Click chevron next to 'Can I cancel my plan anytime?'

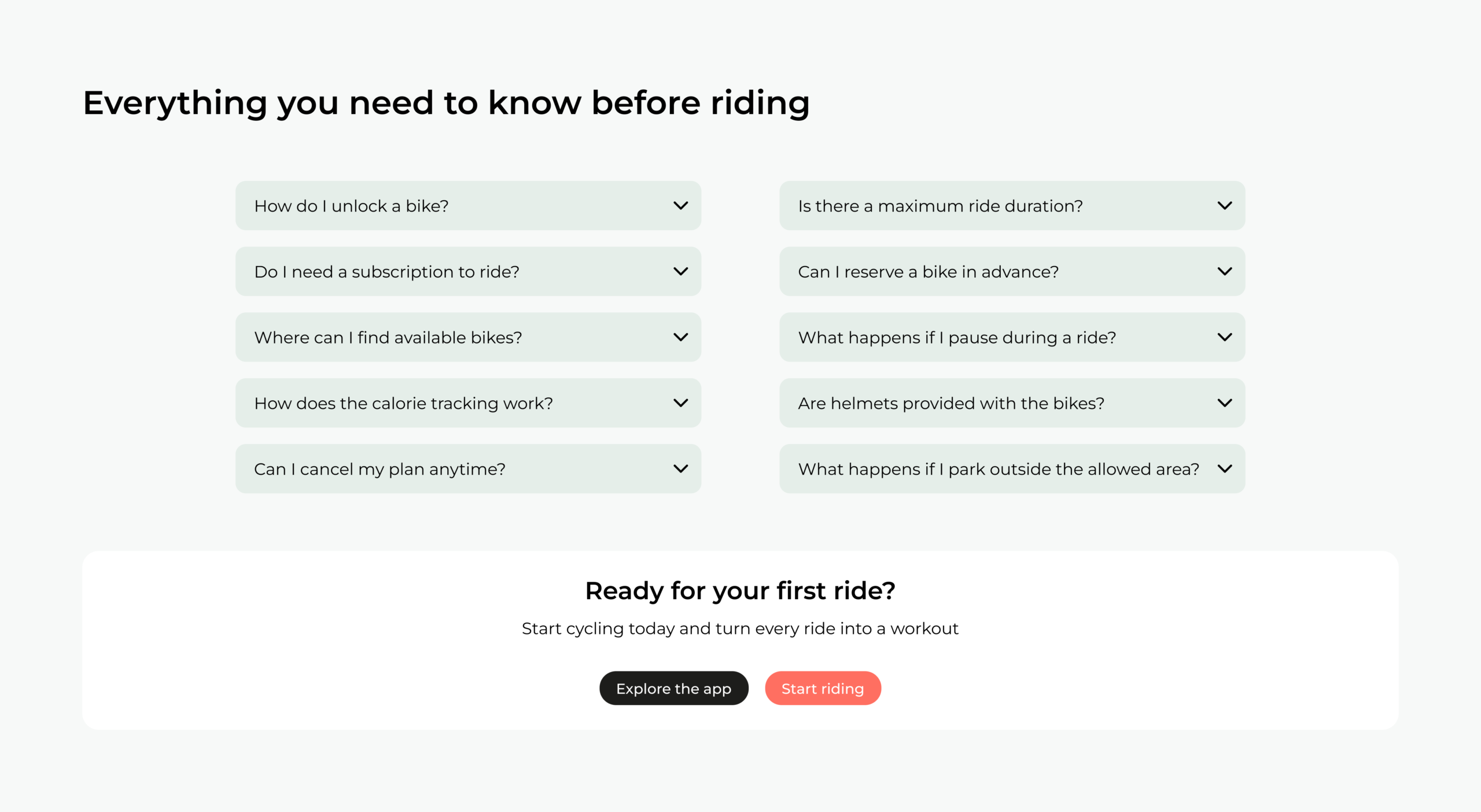(681, 469)
